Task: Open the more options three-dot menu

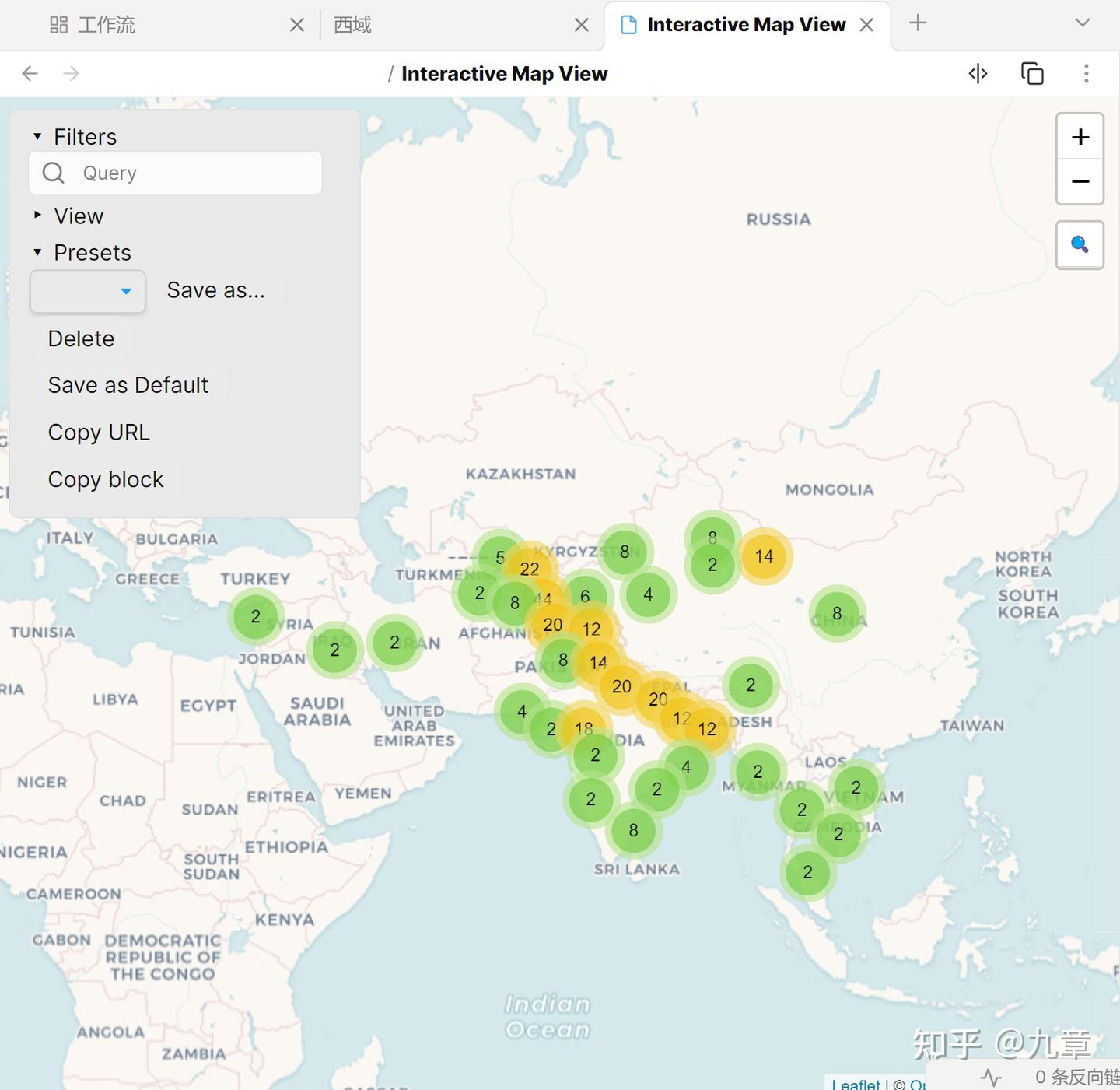Action: tap(1087, 73)
